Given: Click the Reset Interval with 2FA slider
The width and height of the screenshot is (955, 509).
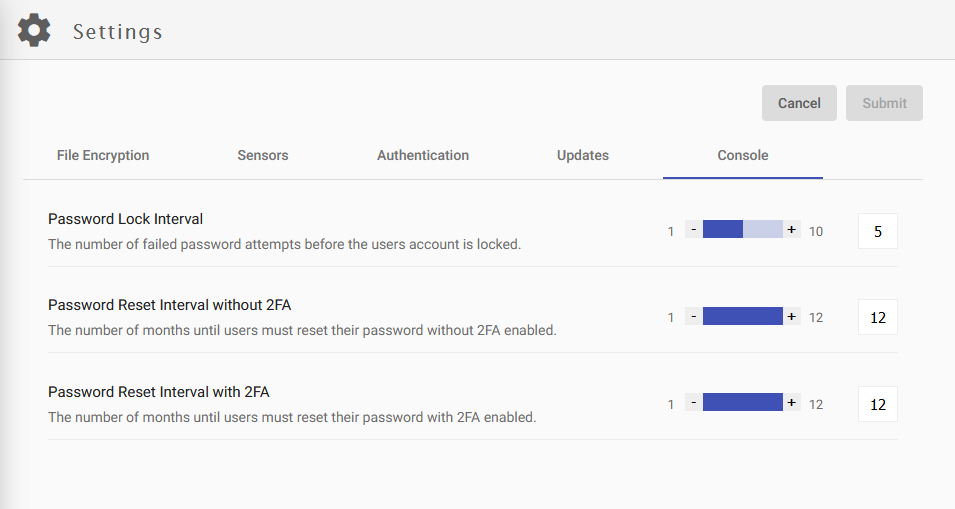Looking at the screenshot, I should coord(742,403).
